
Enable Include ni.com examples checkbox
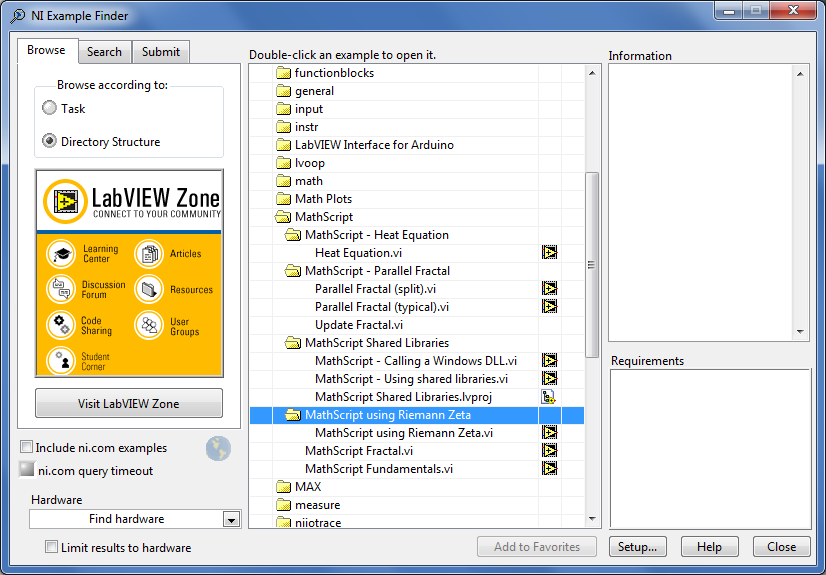[26, 447]
